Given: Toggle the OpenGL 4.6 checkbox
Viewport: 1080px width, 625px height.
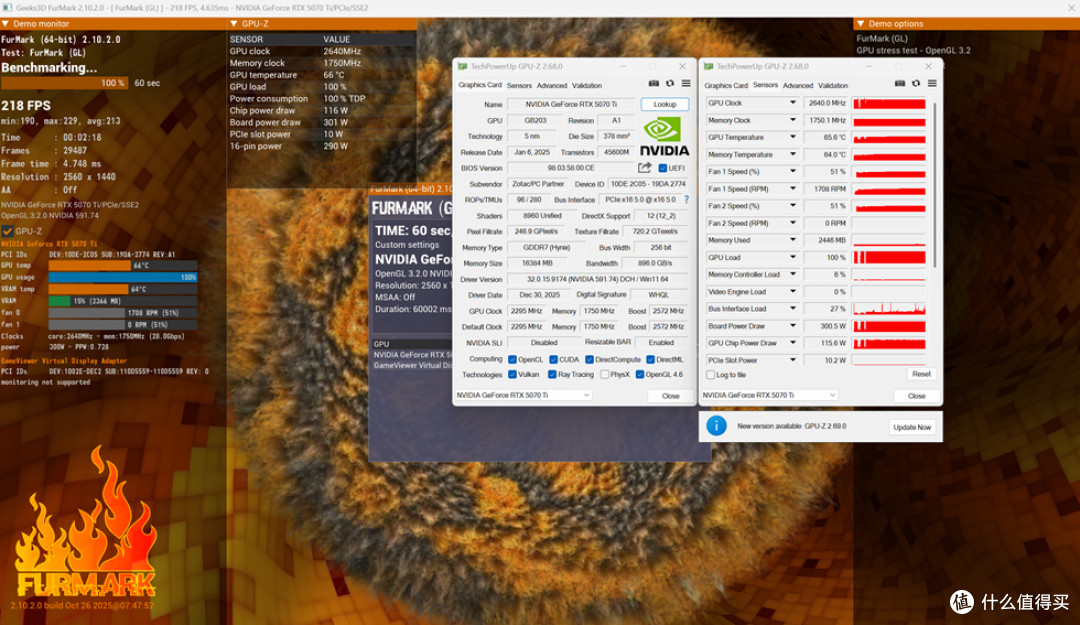Looking at the screenshot, I should click(x=640, y=374).
